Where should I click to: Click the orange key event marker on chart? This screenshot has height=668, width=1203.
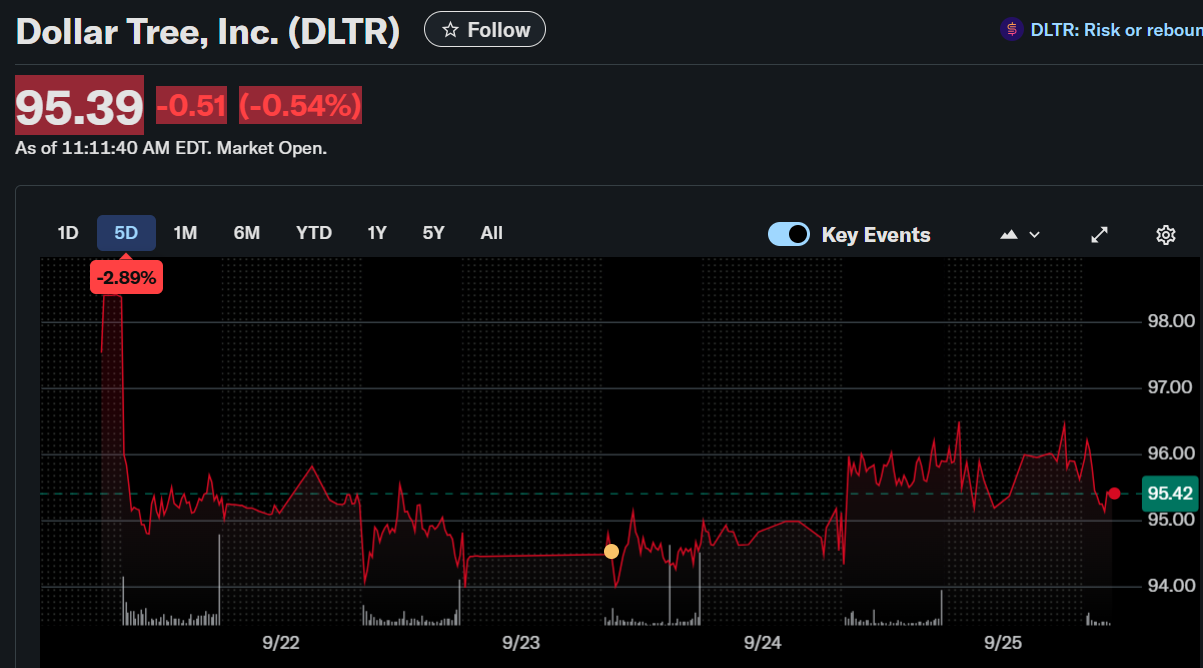(611, 551)
